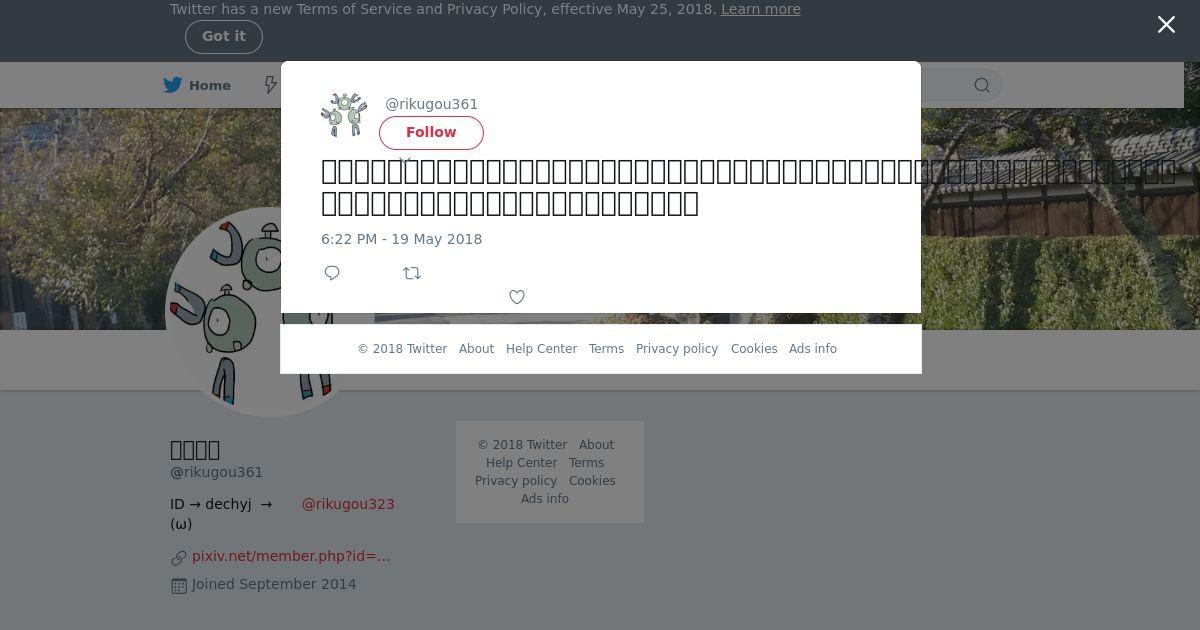Click the reply speech bubble icon

pos(332,273)
